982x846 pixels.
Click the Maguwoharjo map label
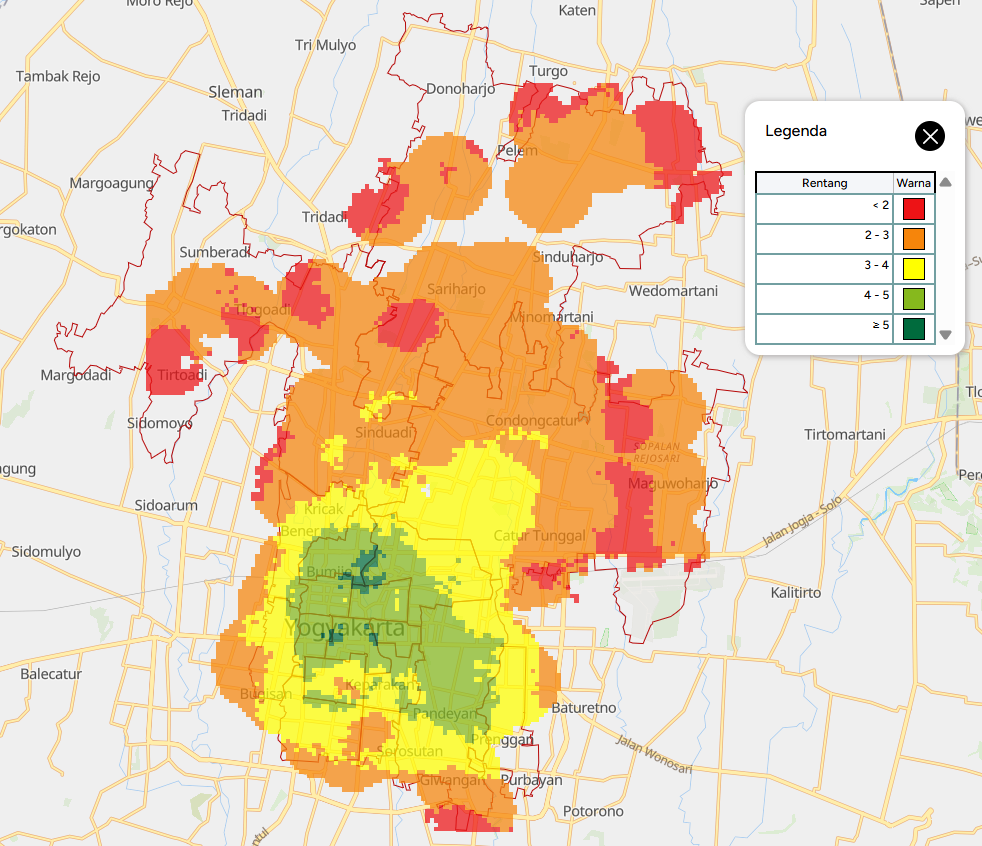[x=673, y=483]
